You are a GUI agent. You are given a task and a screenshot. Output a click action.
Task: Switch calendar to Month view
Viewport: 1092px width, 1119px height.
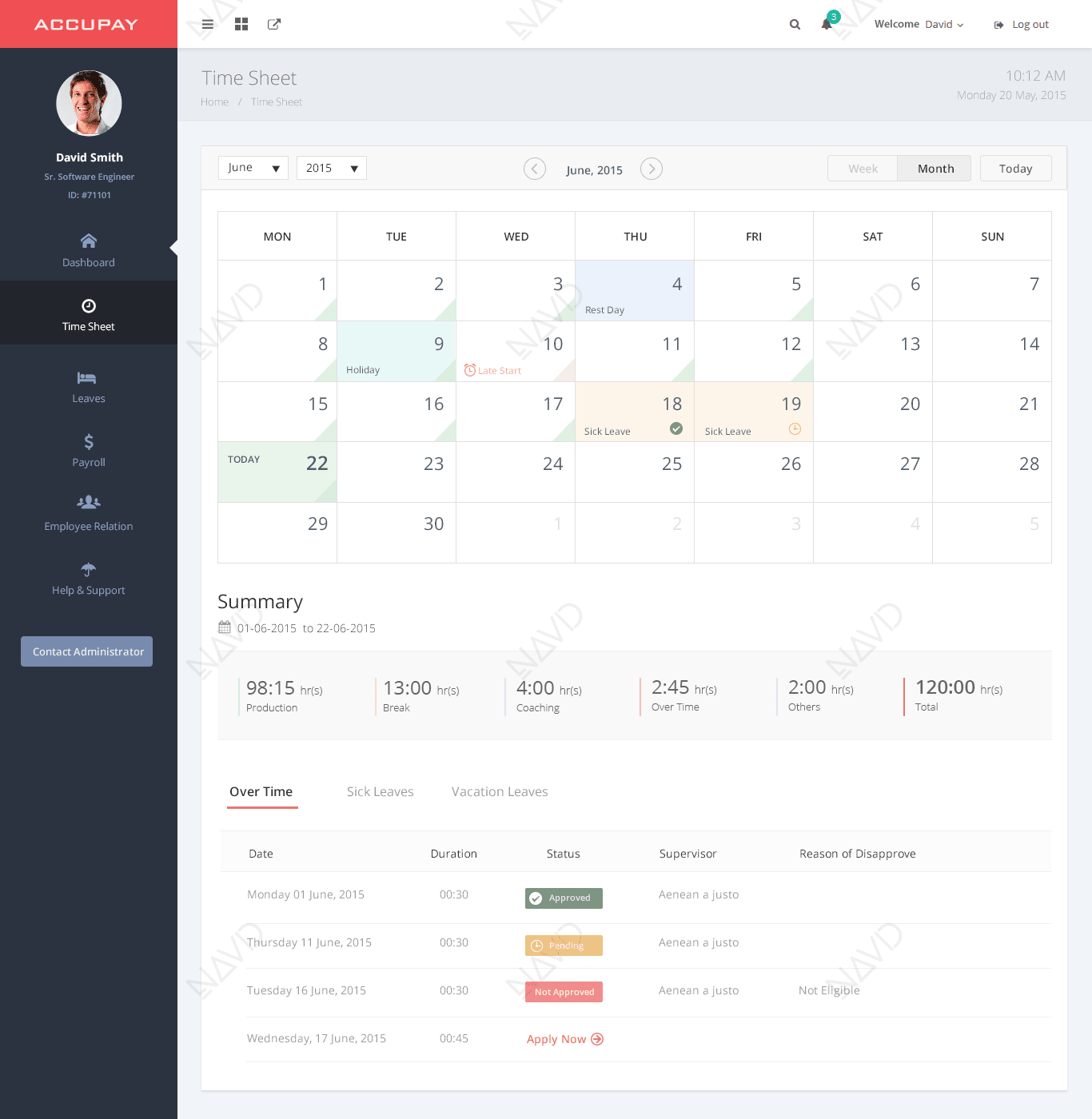click(935, 169)
